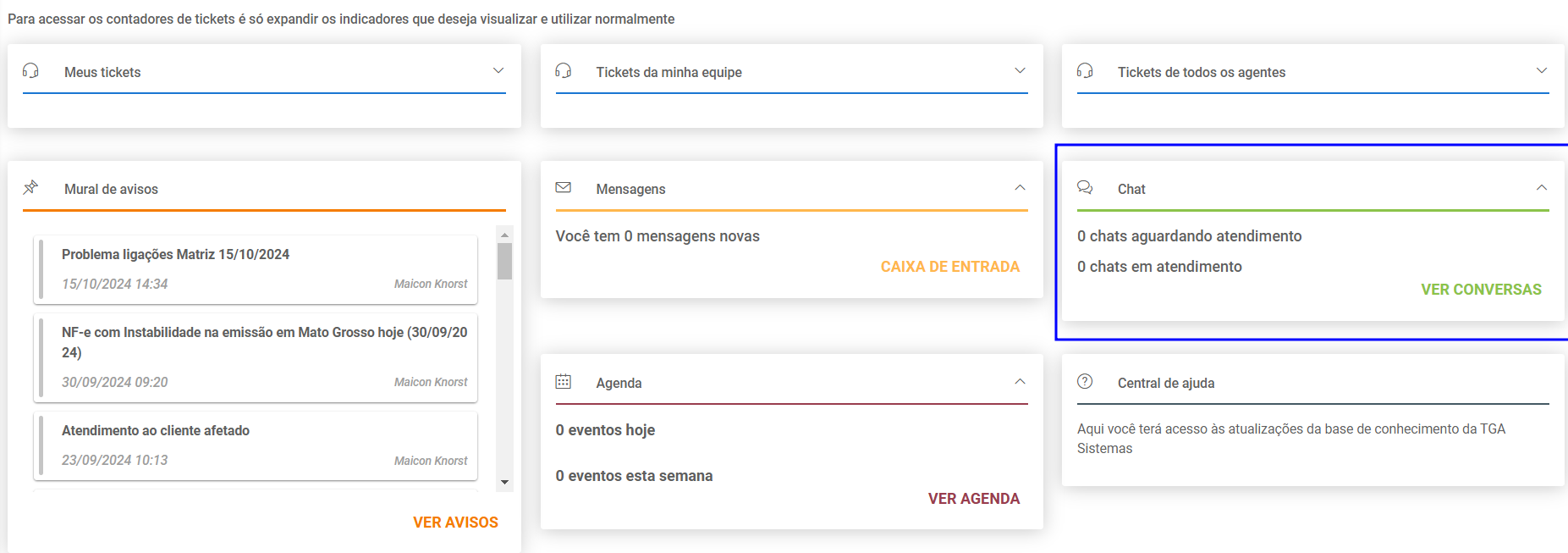This screenshot has height=553, width=1568.
Task: Expand Tickets de todos os agentes chevron
Action: pos(1542,71)
